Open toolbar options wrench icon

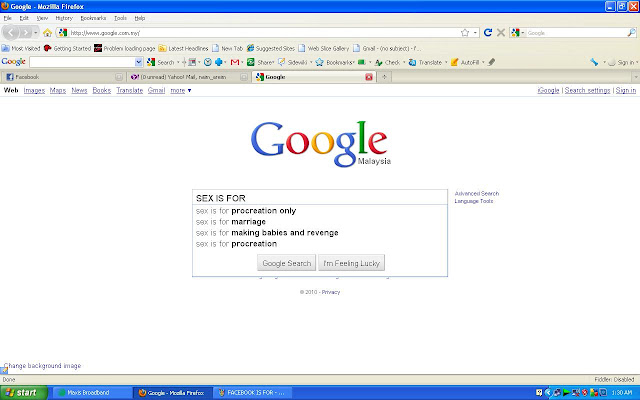[x=594, y=62]
